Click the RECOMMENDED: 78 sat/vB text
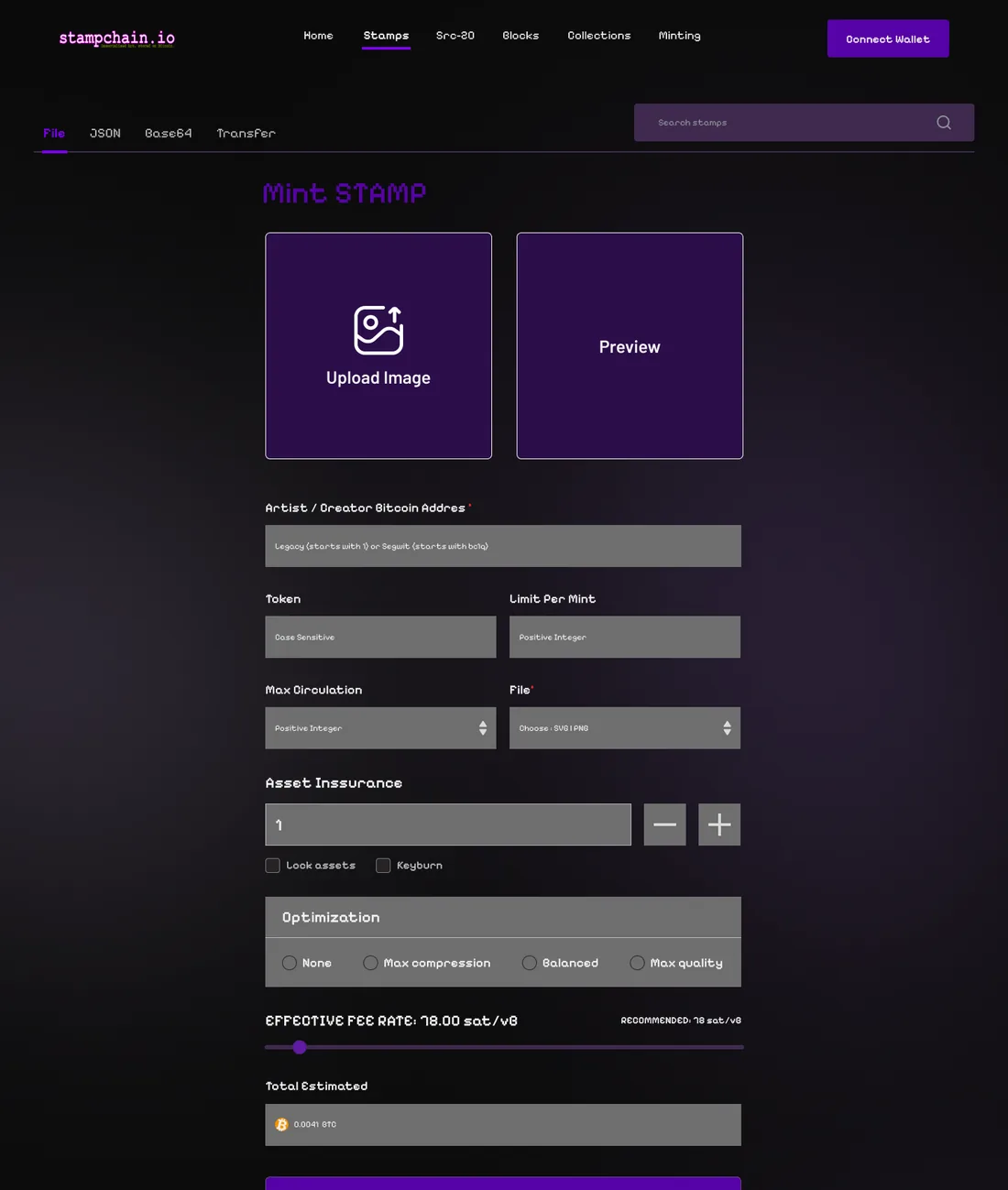1008x1190 pixels. click(681, 1021)
